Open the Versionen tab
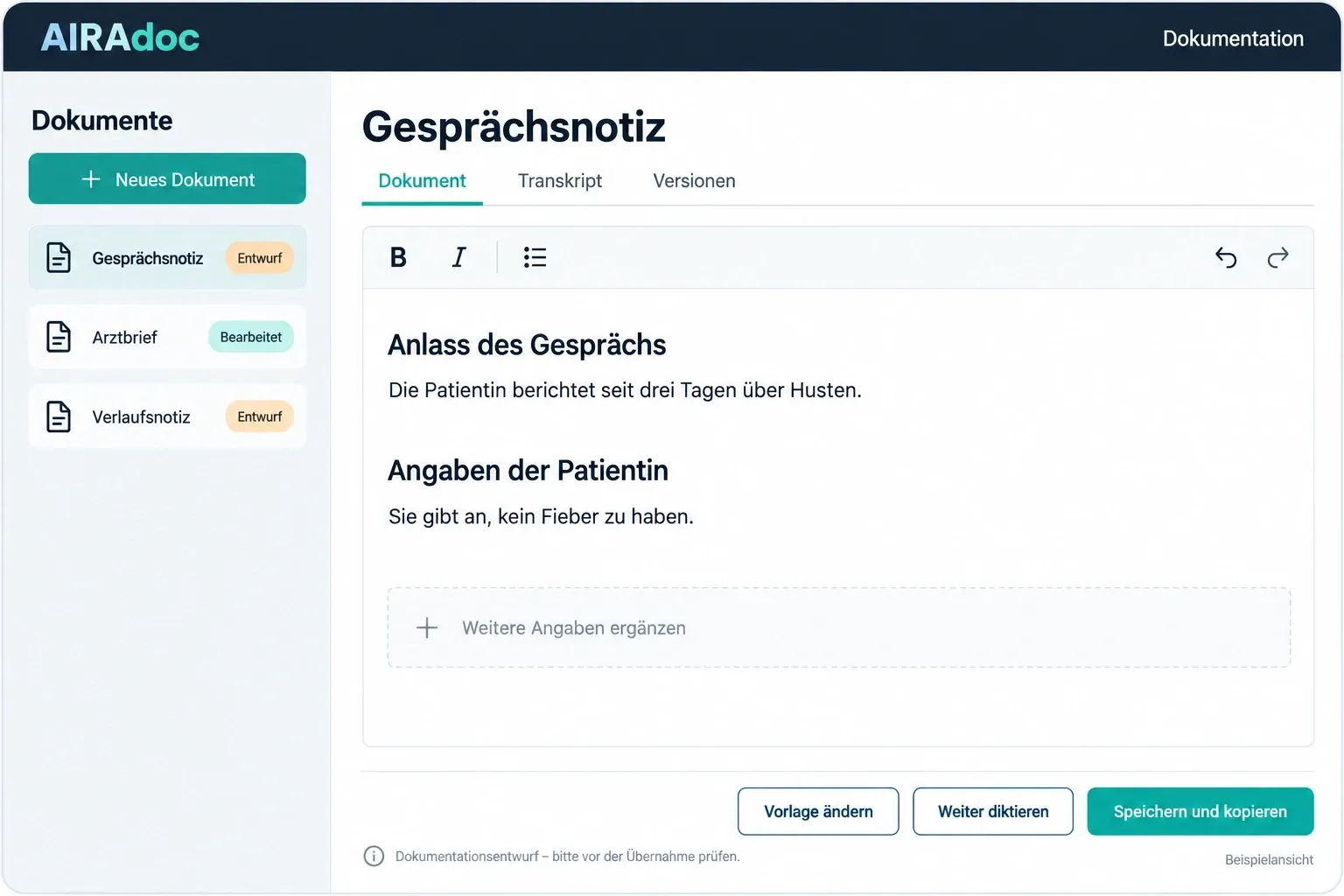 click(694, 181)
